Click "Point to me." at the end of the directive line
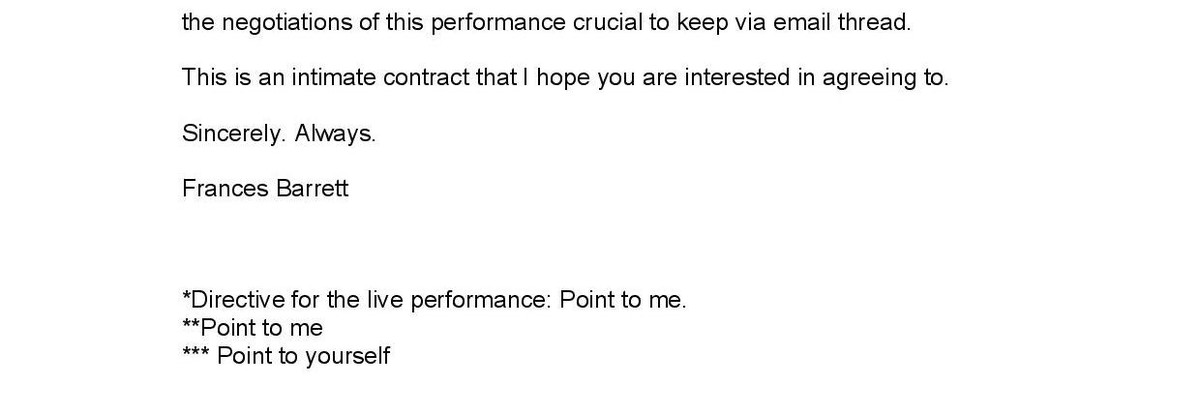 [623, 300]
